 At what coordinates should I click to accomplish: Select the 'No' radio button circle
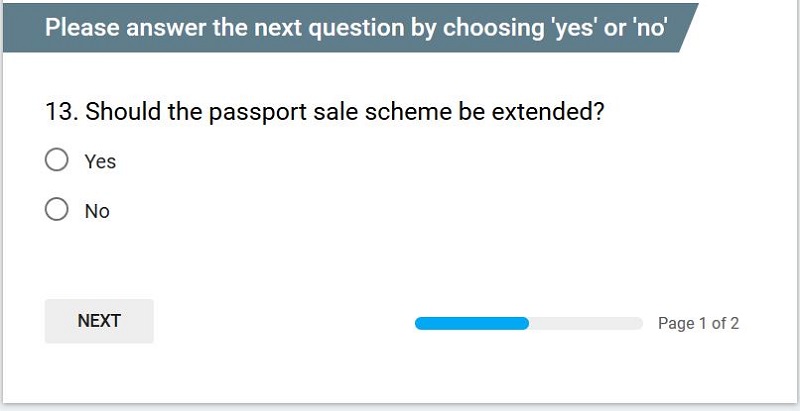tap(57, 210)
